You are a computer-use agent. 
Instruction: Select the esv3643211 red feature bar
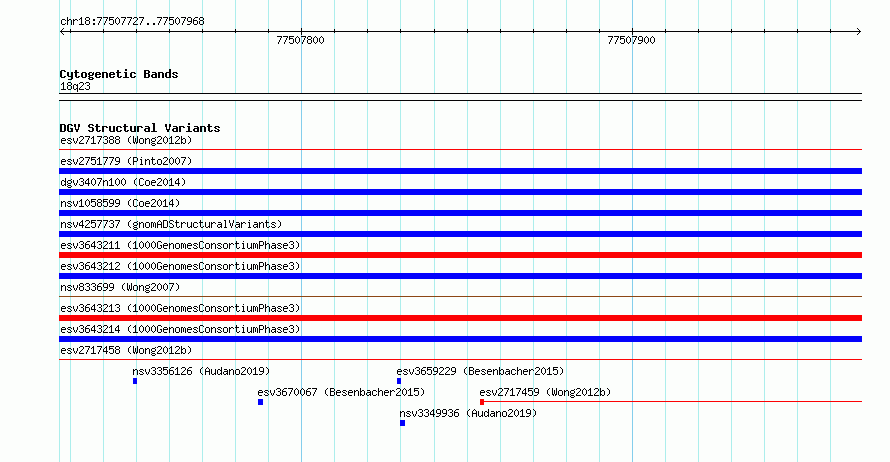460,255
